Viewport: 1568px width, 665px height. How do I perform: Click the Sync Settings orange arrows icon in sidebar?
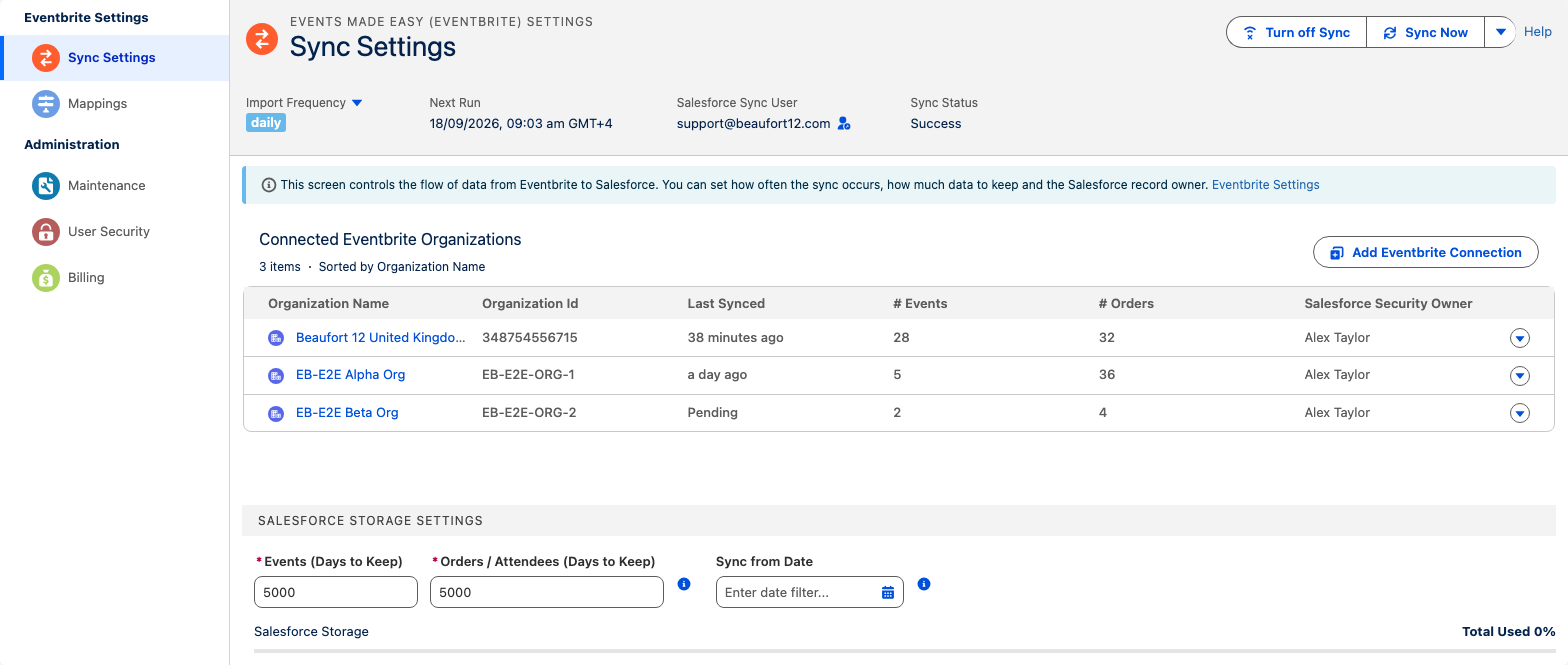point(46,58)
